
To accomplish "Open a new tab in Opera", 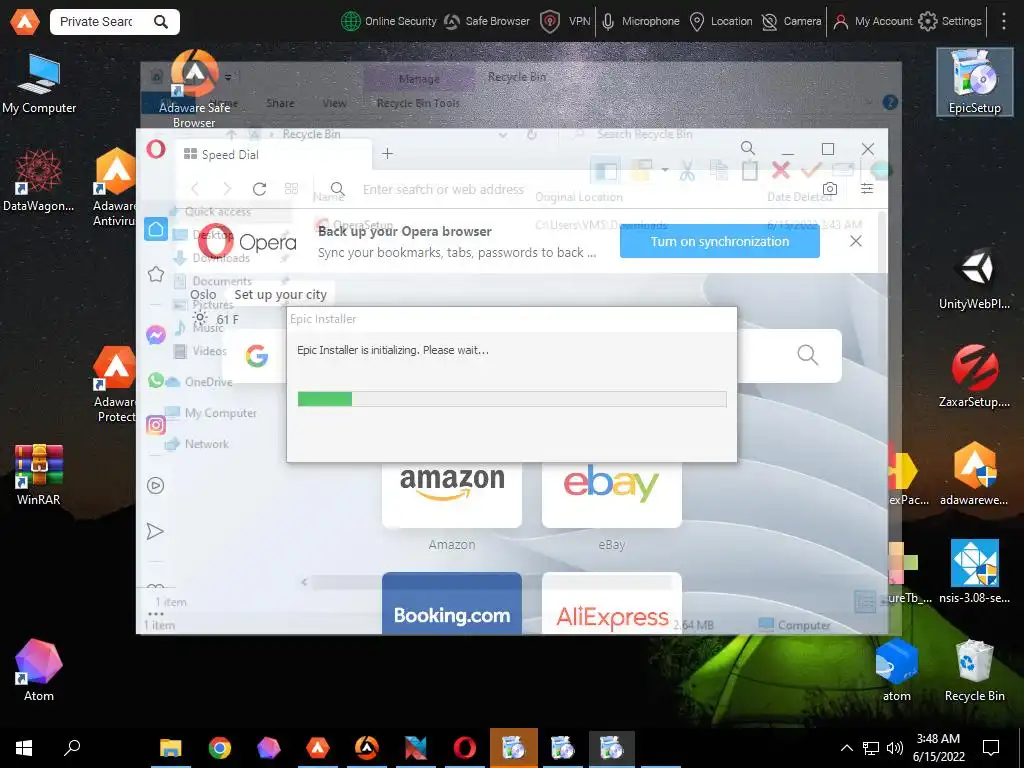I will point(387,153).
